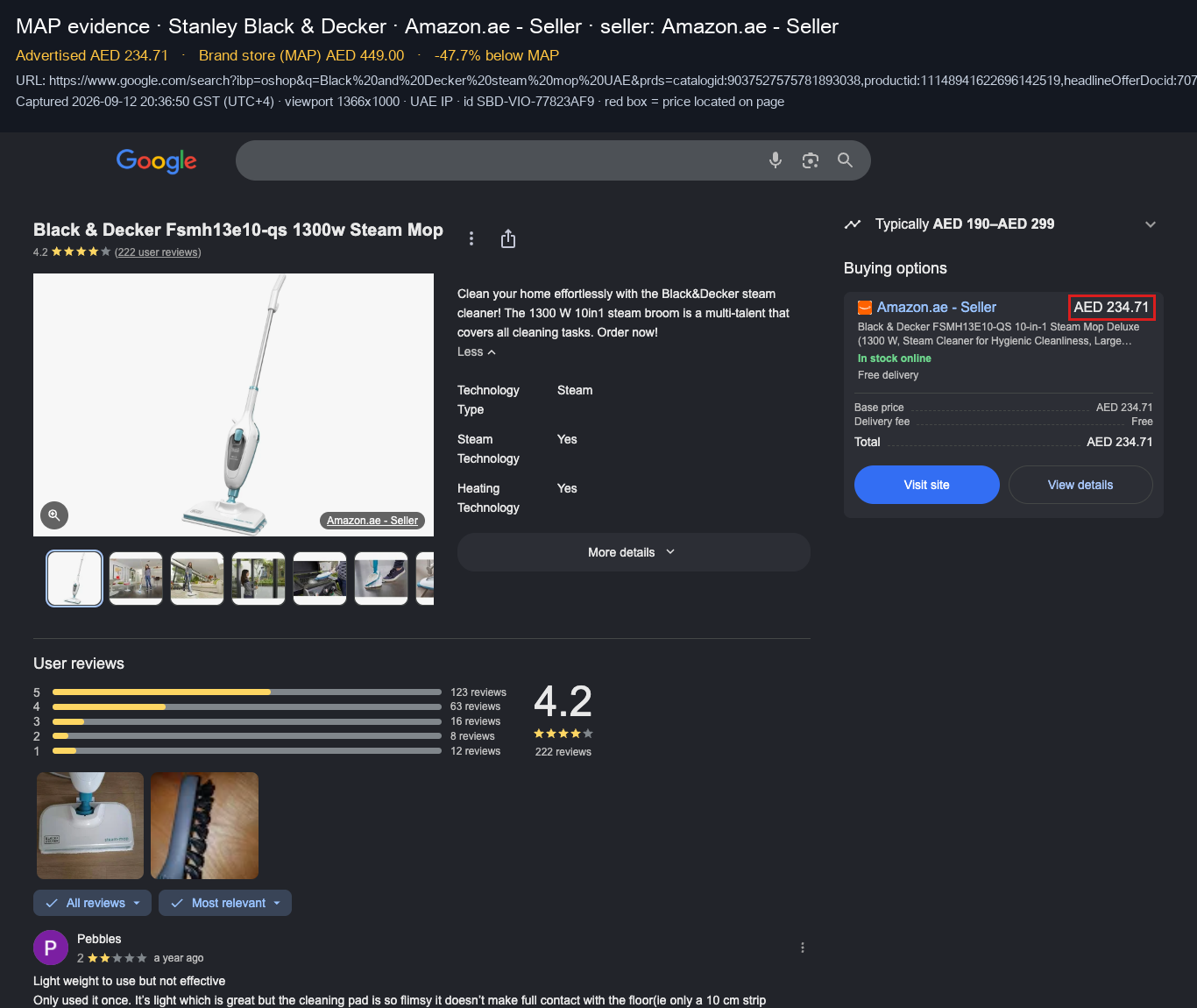Image resolution: width=1197 pixels, height=1008 pixels.
Task: Share the steam mop product
Action: coord(508,238)
